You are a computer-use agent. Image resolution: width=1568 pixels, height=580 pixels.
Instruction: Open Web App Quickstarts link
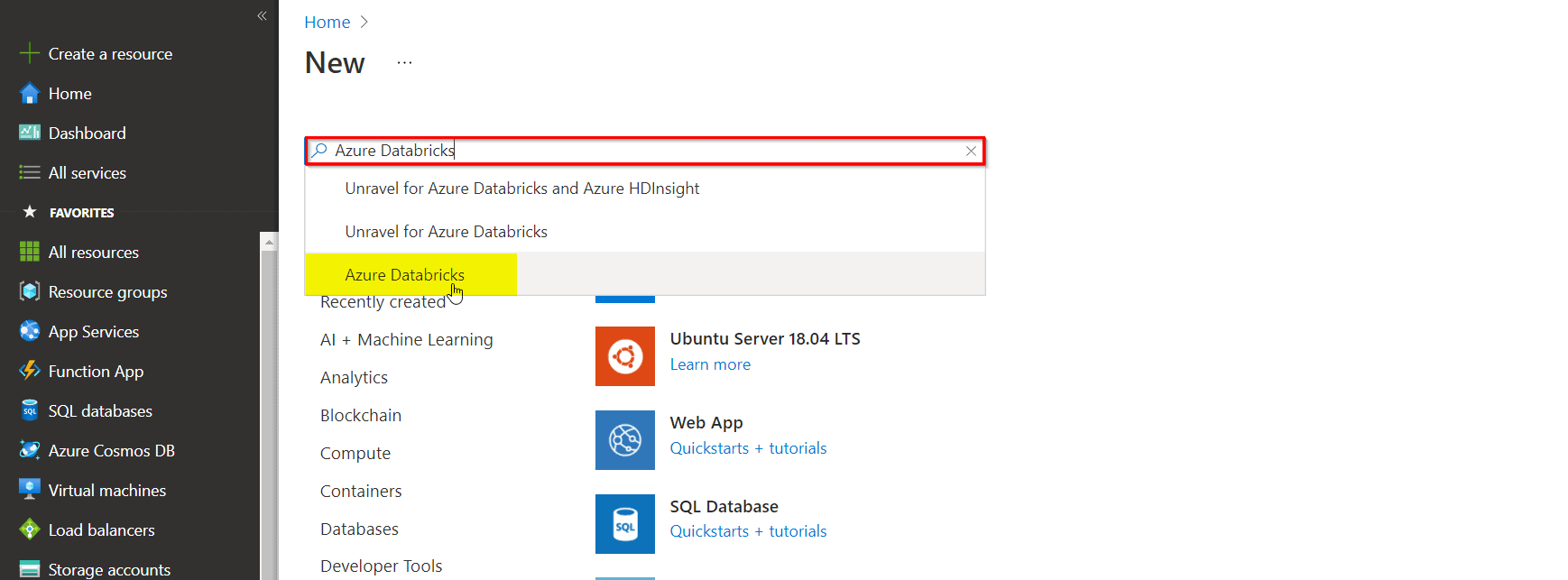[x=709, y=448]
